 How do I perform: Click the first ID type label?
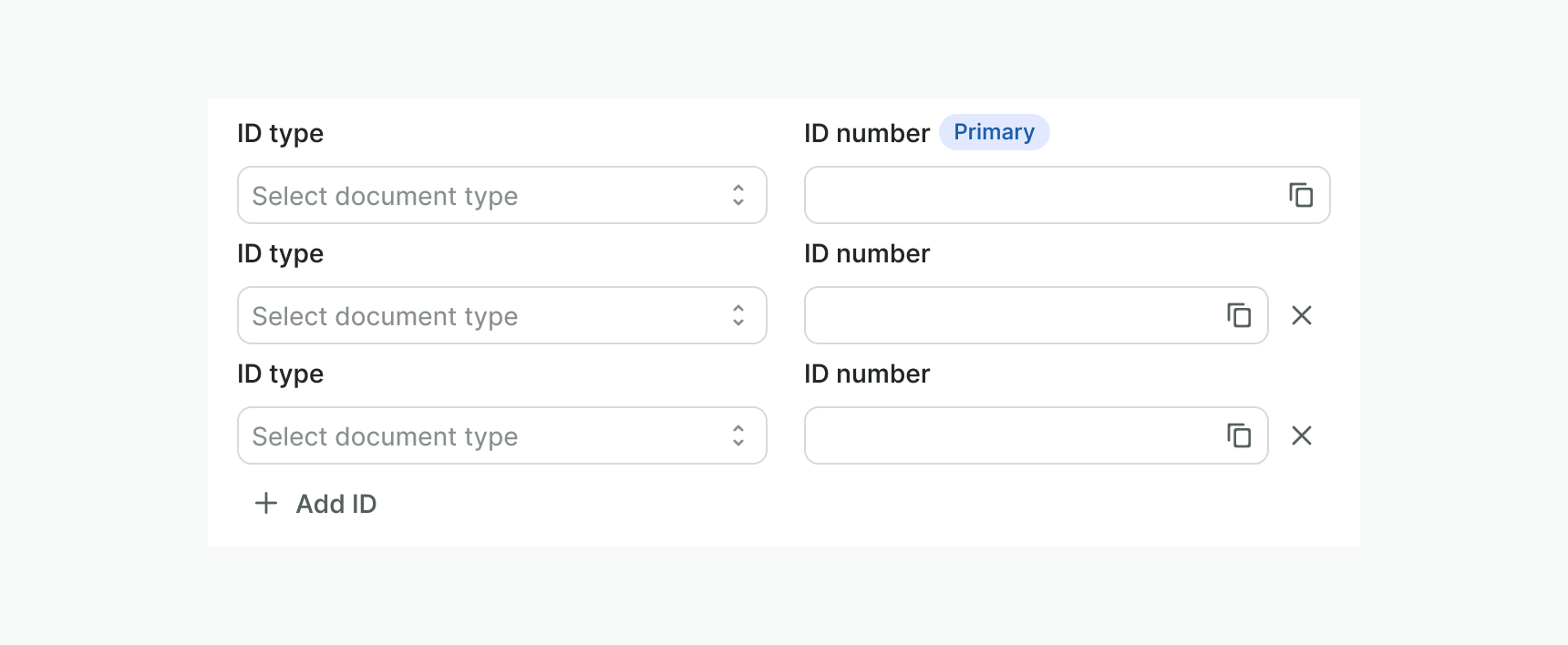coord(280,133)
